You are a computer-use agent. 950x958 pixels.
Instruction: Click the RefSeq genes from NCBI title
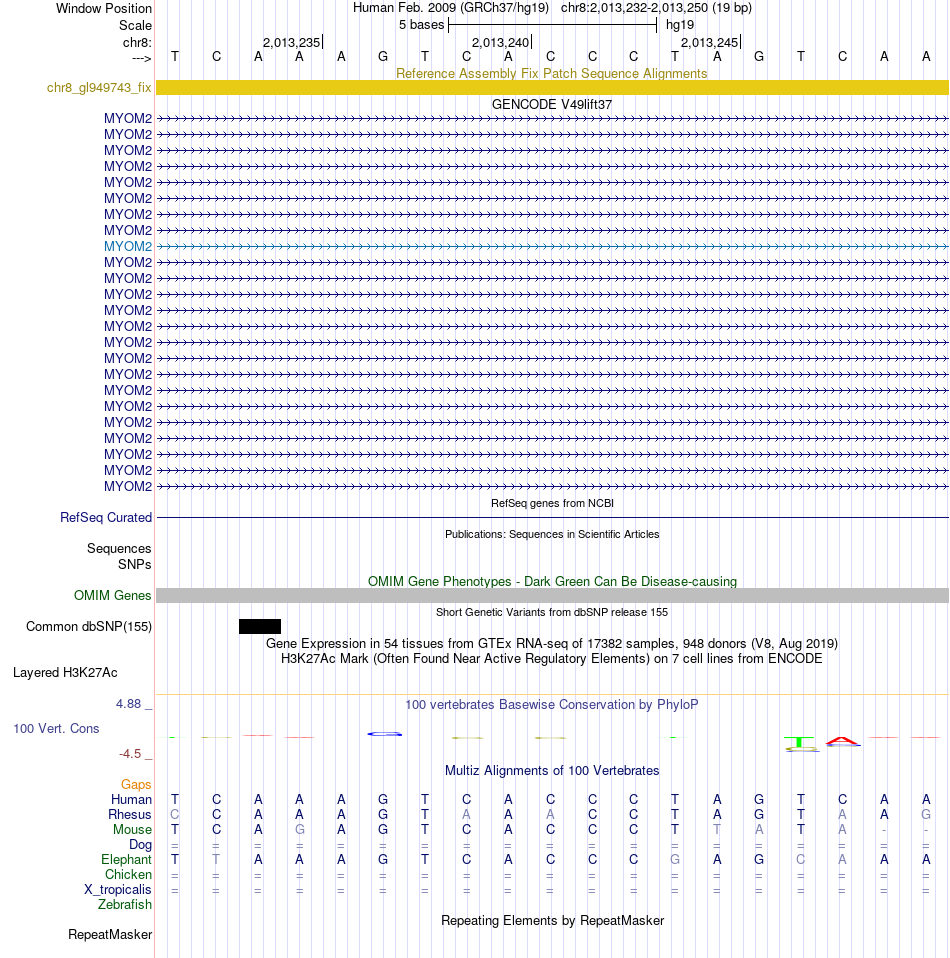click(x=552, y=503)
